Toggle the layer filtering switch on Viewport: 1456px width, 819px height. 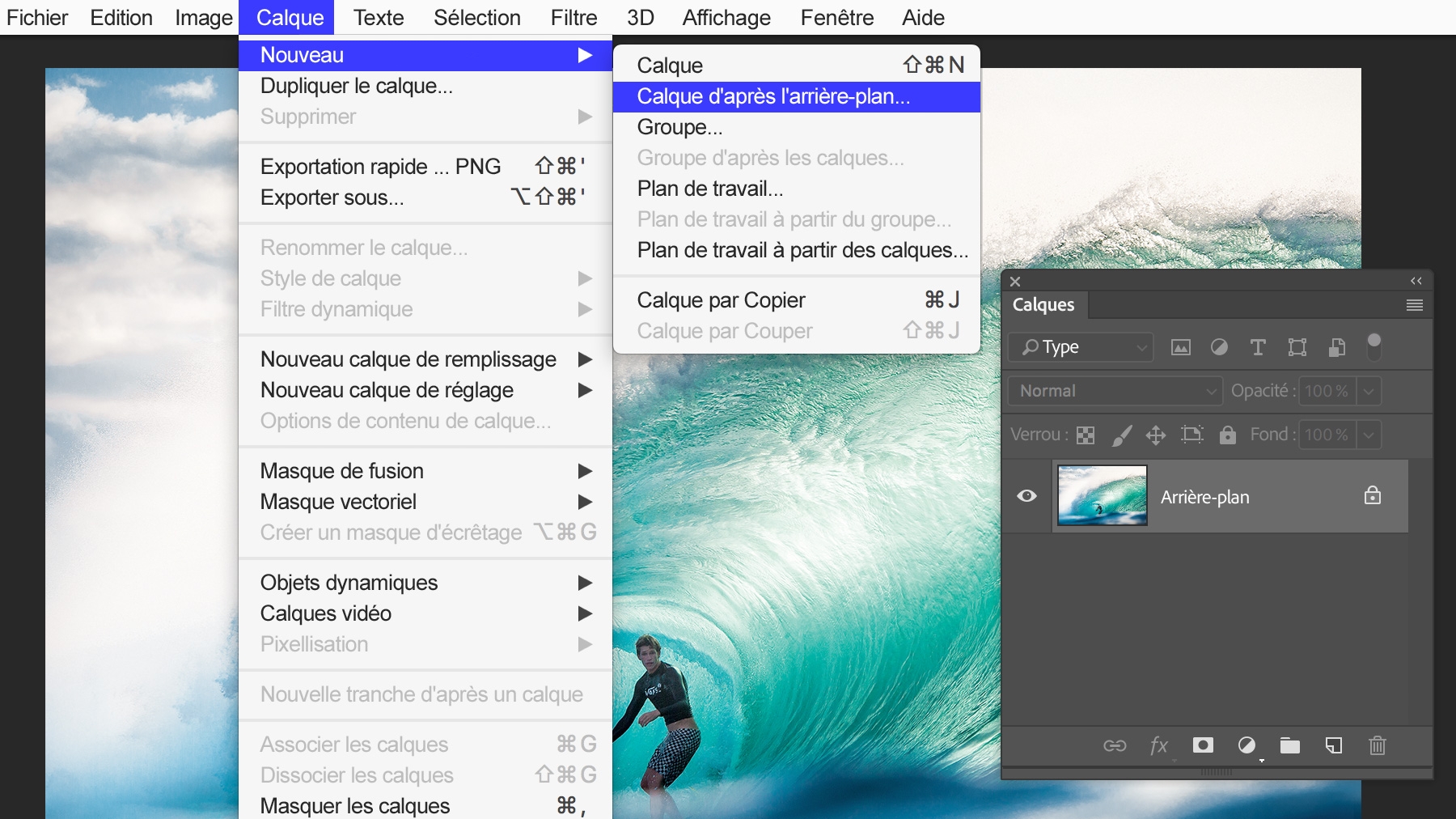tap(1376, 346)
